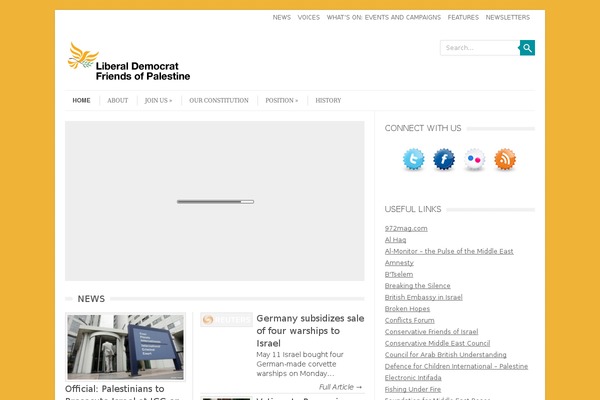Click the slideshow loading progress bar
This screenshot has height=400, width=600.
(215, 202)
